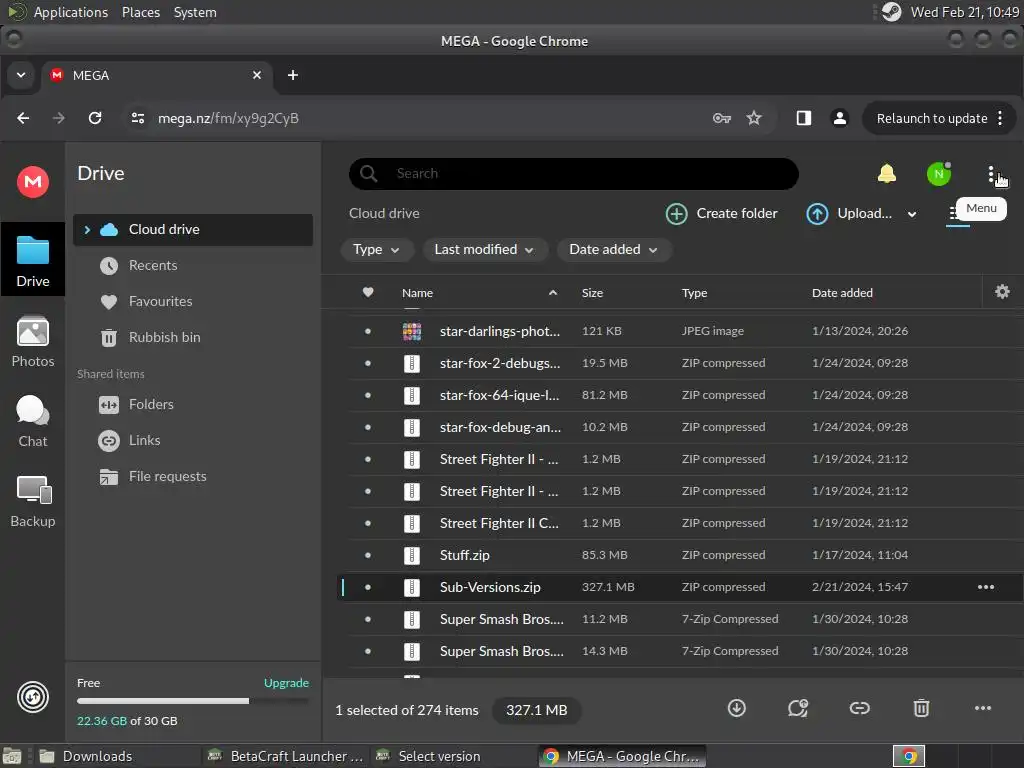The image size is (1024, 768).
Task: Open the Photos section
Action: (x=33, y=342)
